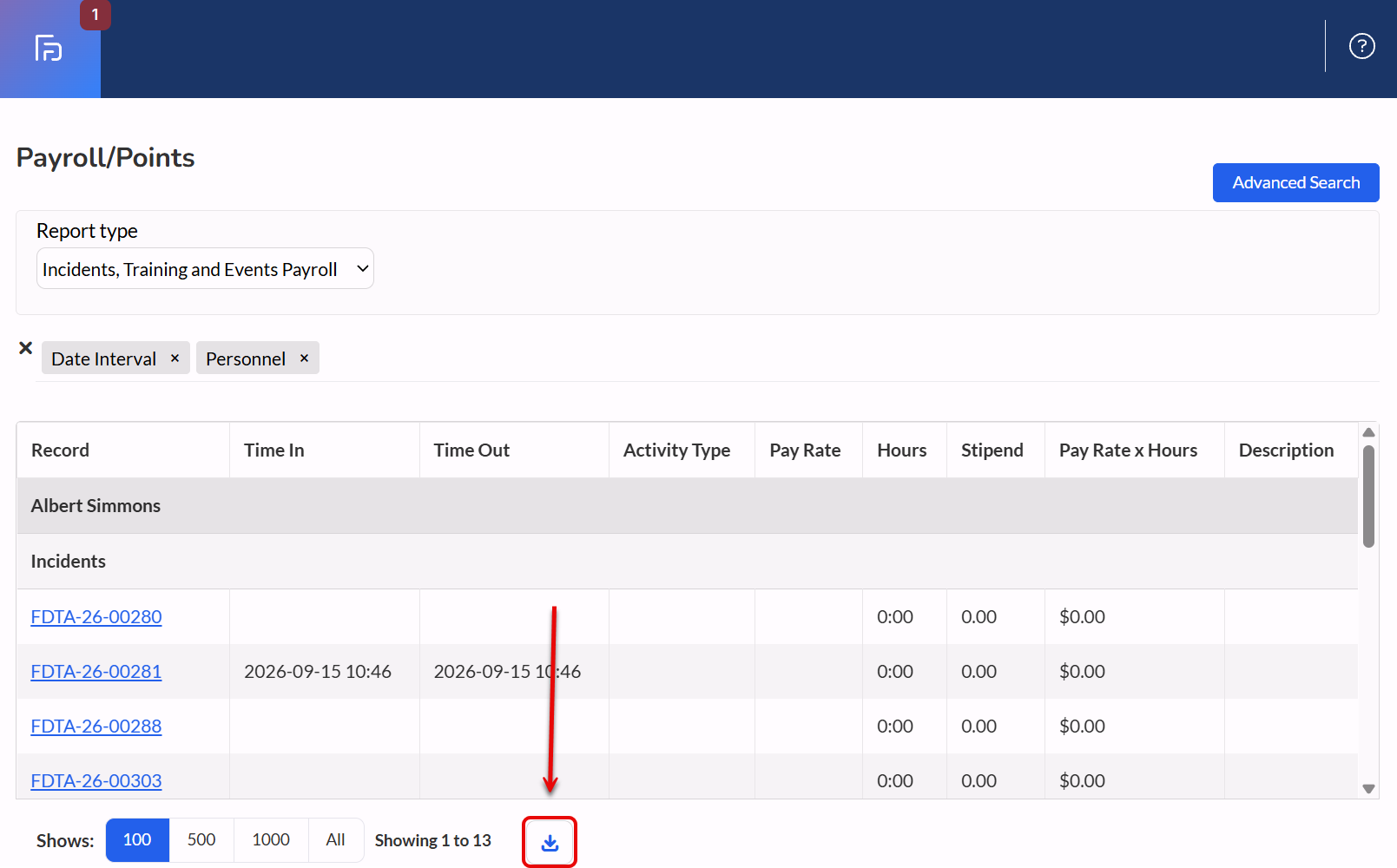This screenshot has height=868, width=1397.
Task: Open the Report type dropdown
Action: click(x=205, y=269)
